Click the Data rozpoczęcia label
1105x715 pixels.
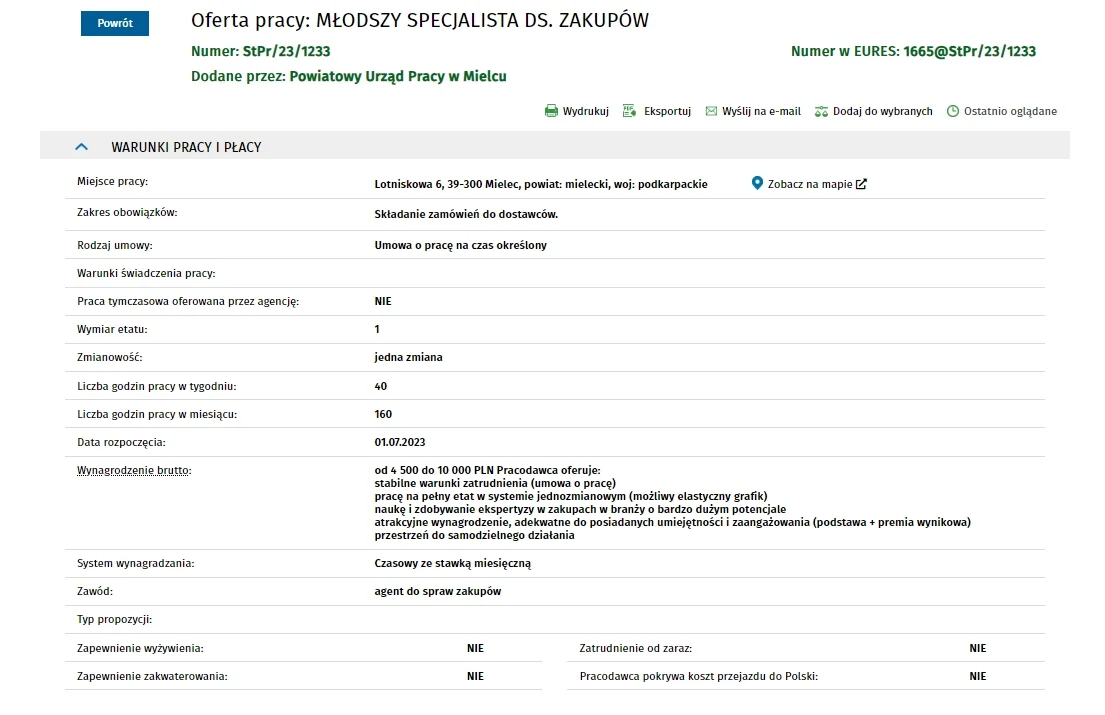pos(121,442)
